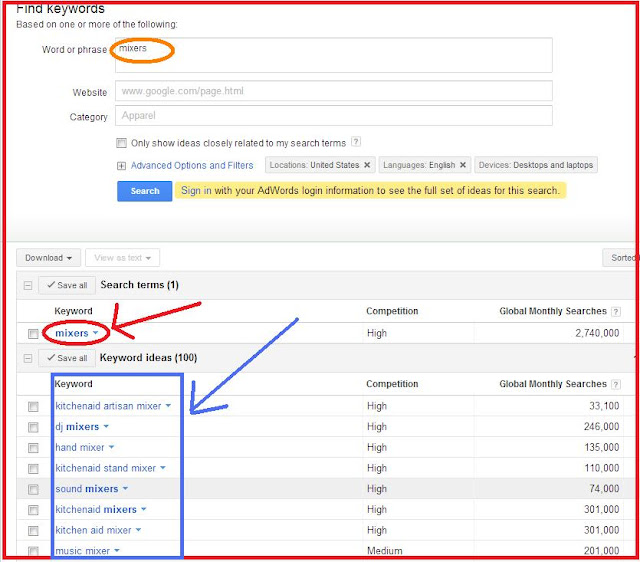Expand Advanced Options and Filters plus icon

pyautogui.click(x=121, y=166)
